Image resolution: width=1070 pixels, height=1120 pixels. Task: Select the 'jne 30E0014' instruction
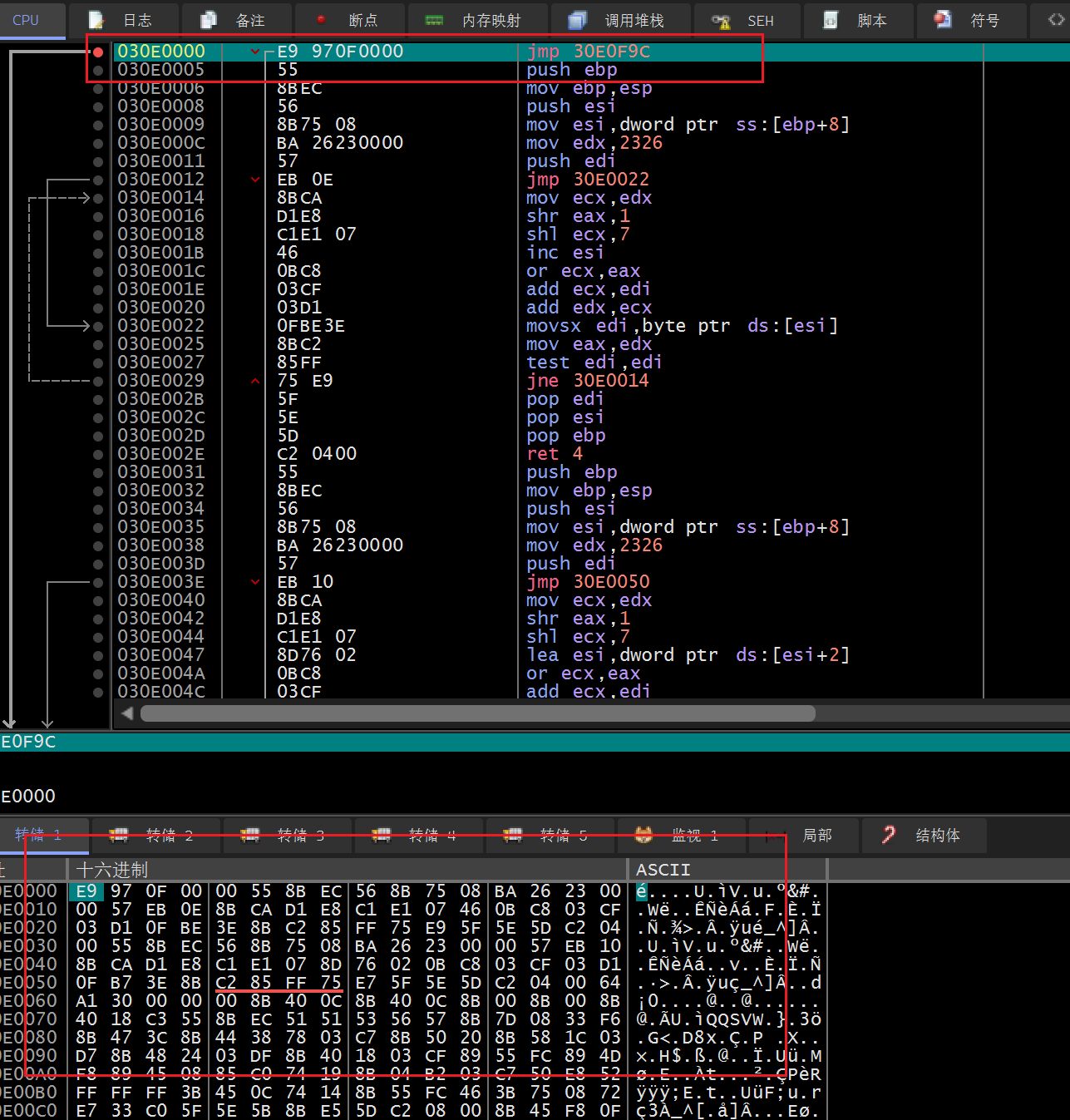point(588,381)
